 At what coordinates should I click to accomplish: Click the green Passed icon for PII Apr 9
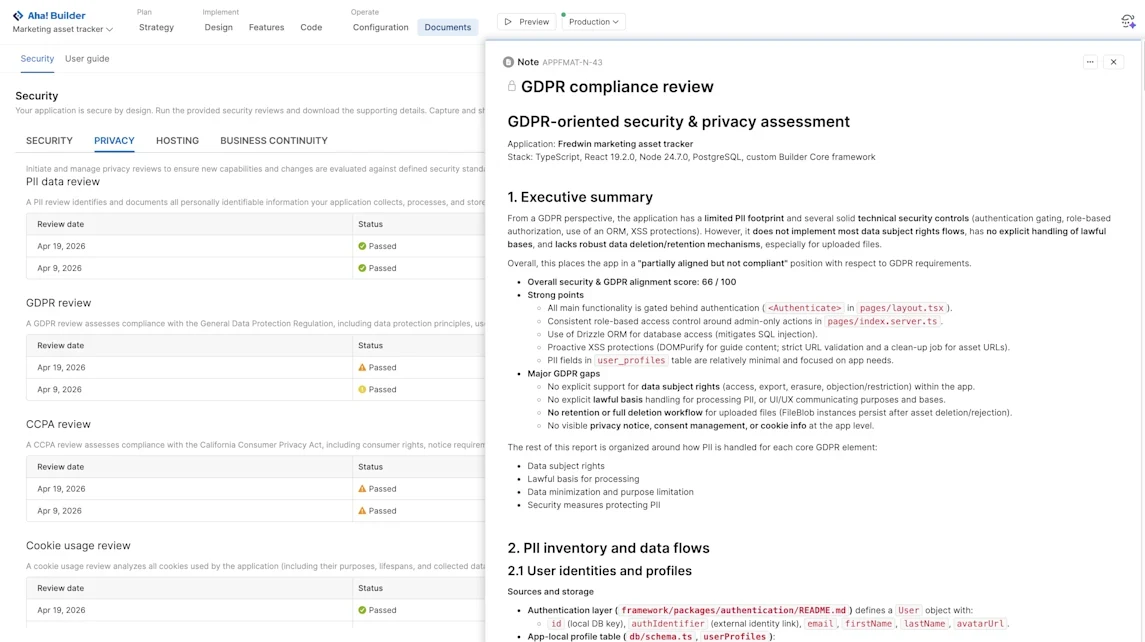[362, 268]
